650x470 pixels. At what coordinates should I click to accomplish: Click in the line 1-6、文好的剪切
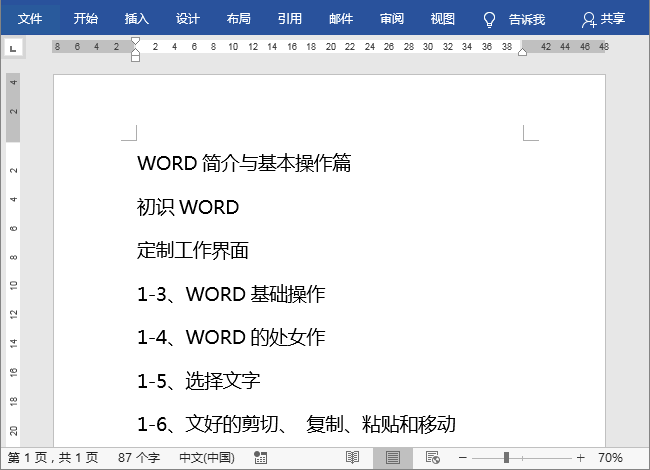click(296, 424)
